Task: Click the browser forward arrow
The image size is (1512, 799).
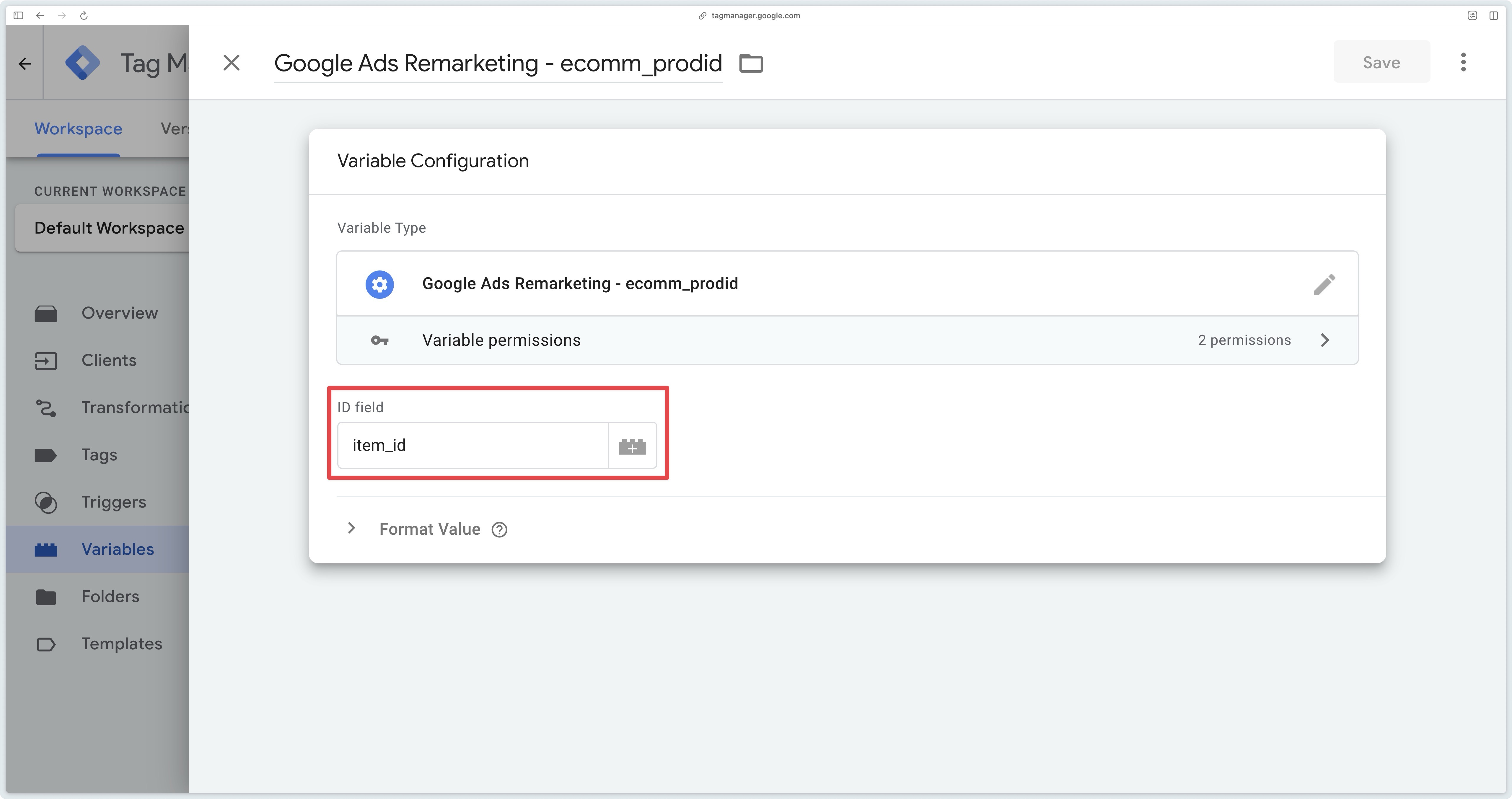Action: (x=62, y=15)
